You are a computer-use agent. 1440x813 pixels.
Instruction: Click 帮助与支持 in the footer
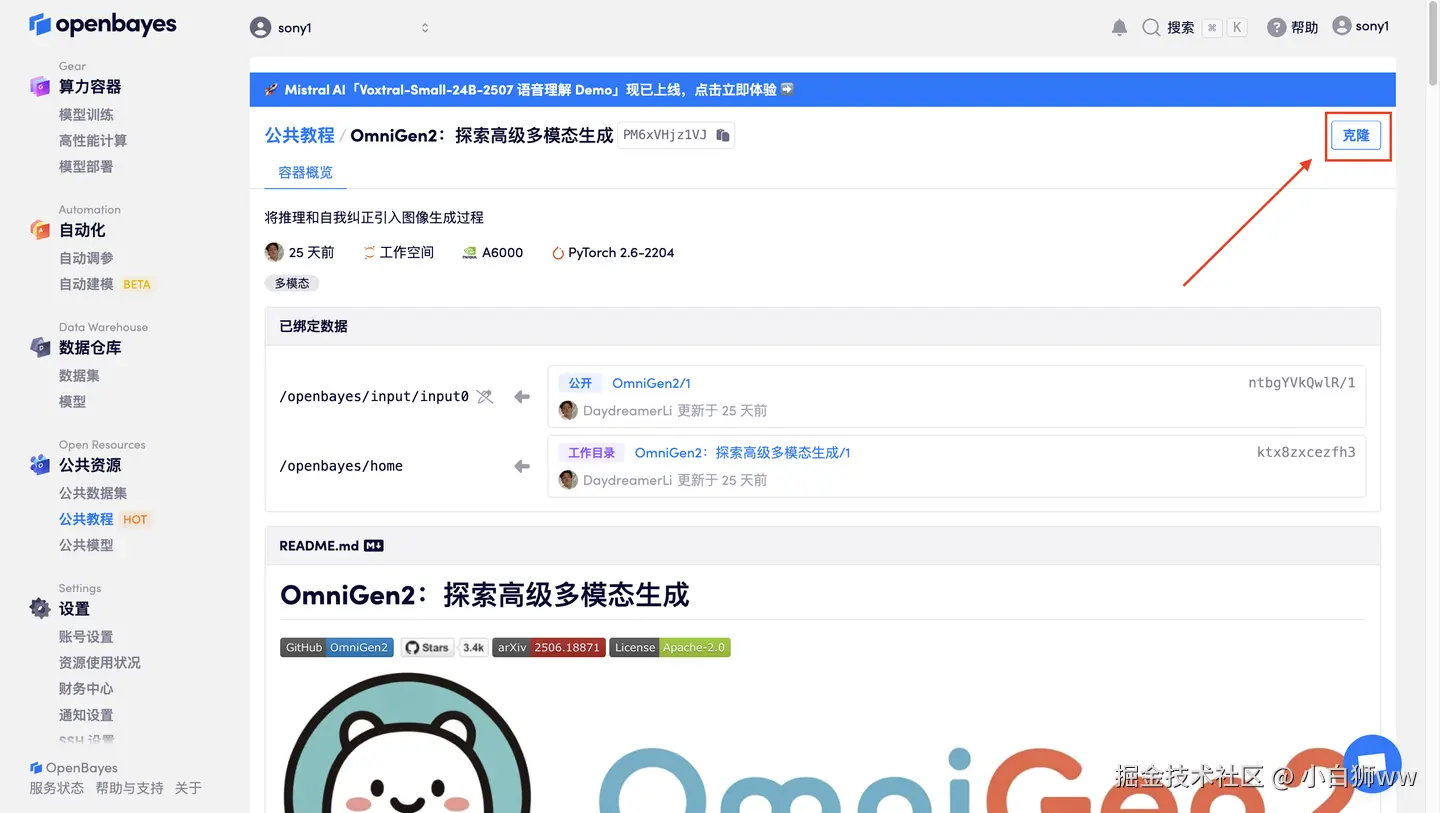coord(129,788)
